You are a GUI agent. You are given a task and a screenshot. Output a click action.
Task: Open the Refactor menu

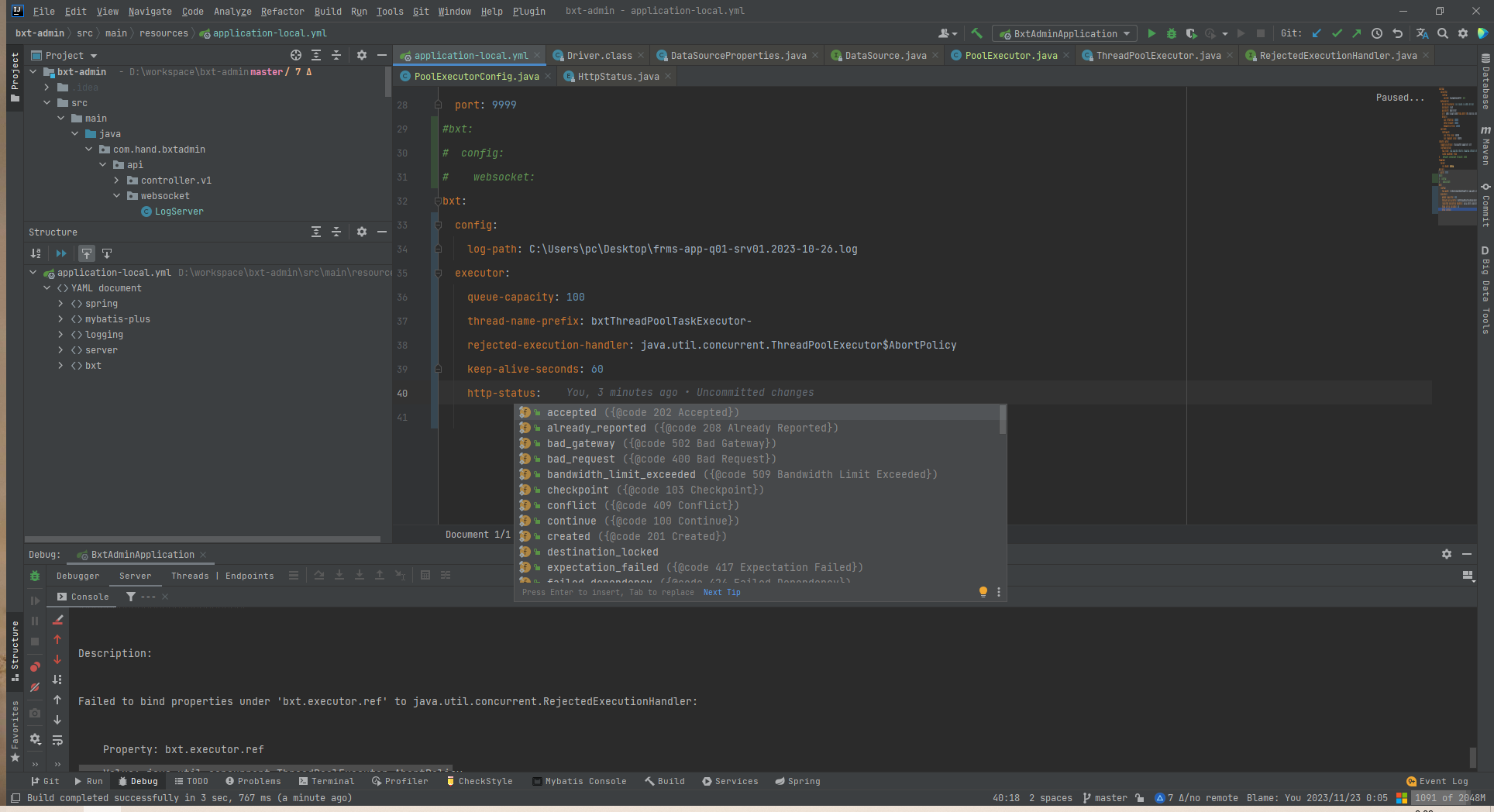[282, 11]
